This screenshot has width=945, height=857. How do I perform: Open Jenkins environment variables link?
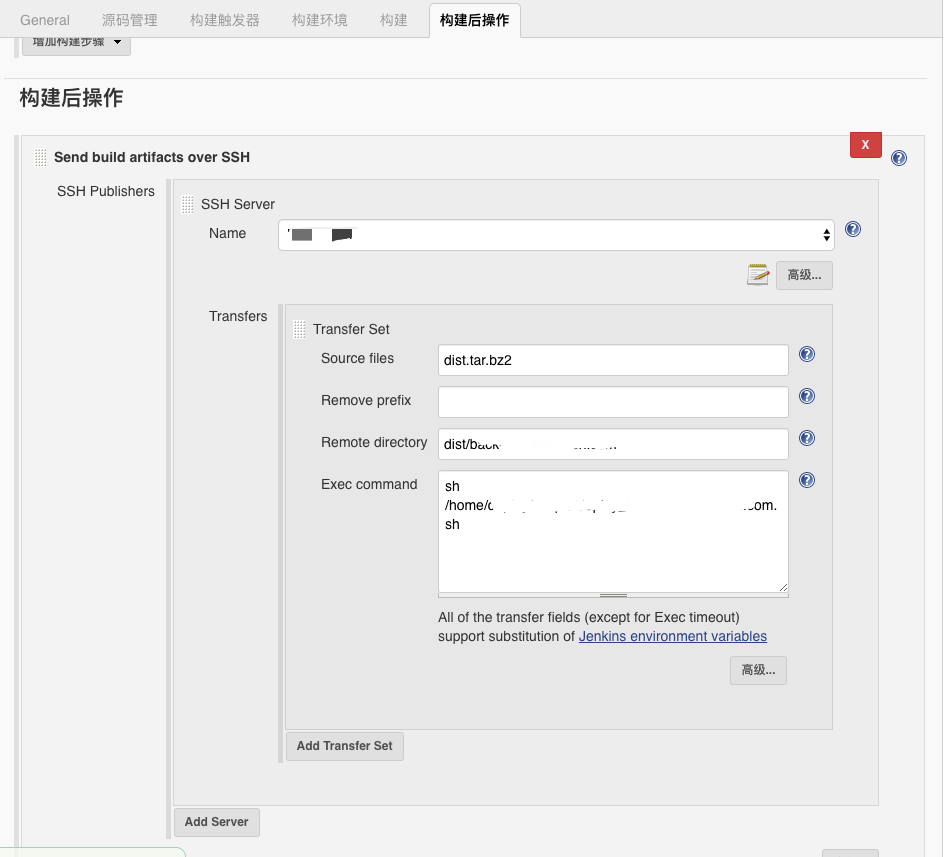pyautogui.click(x=673, y=636)
